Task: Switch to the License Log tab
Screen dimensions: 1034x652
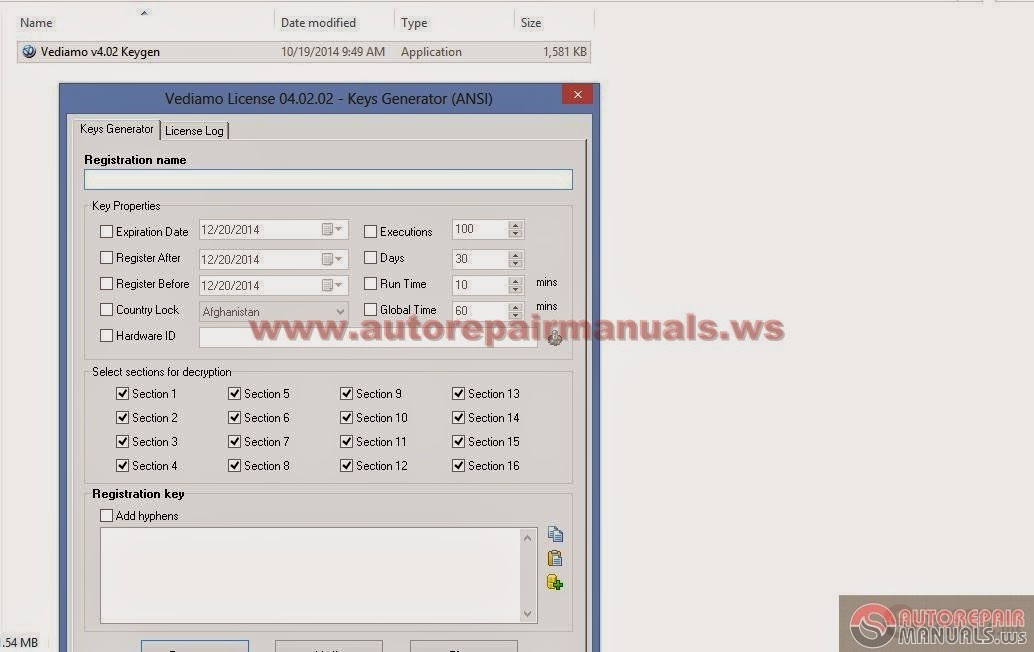Action: coord(195,131)
